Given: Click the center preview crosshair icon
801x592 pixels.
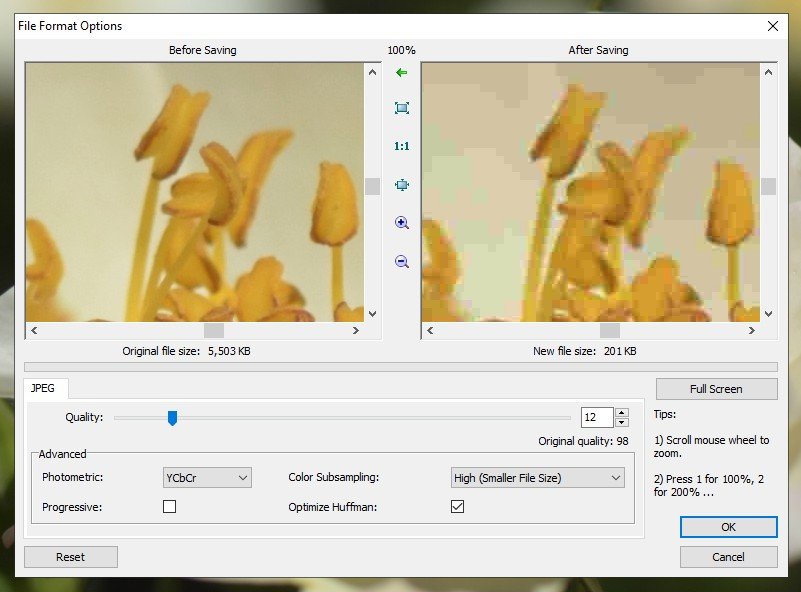Looking at the screenshot, I should pos(402,185).
